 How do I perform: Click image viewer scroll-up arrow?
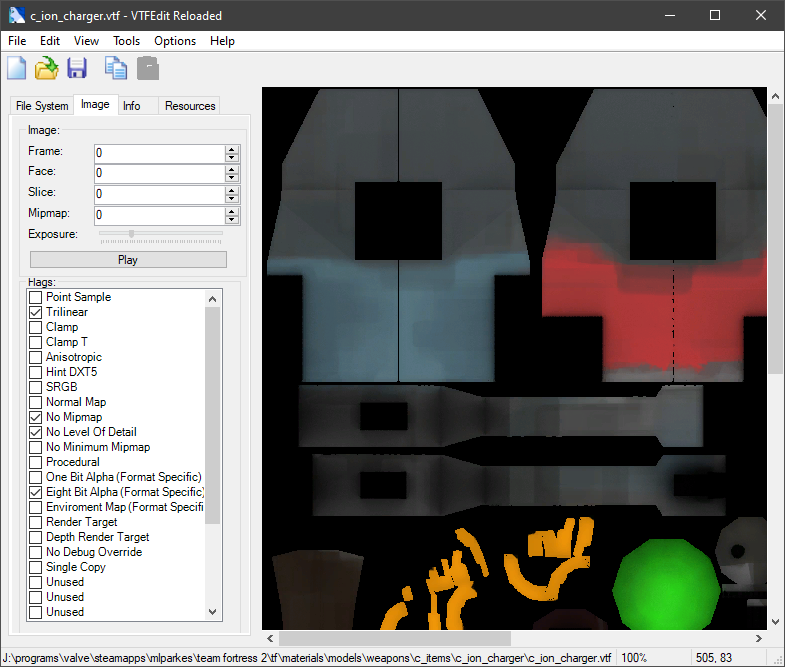click(775, 96)
